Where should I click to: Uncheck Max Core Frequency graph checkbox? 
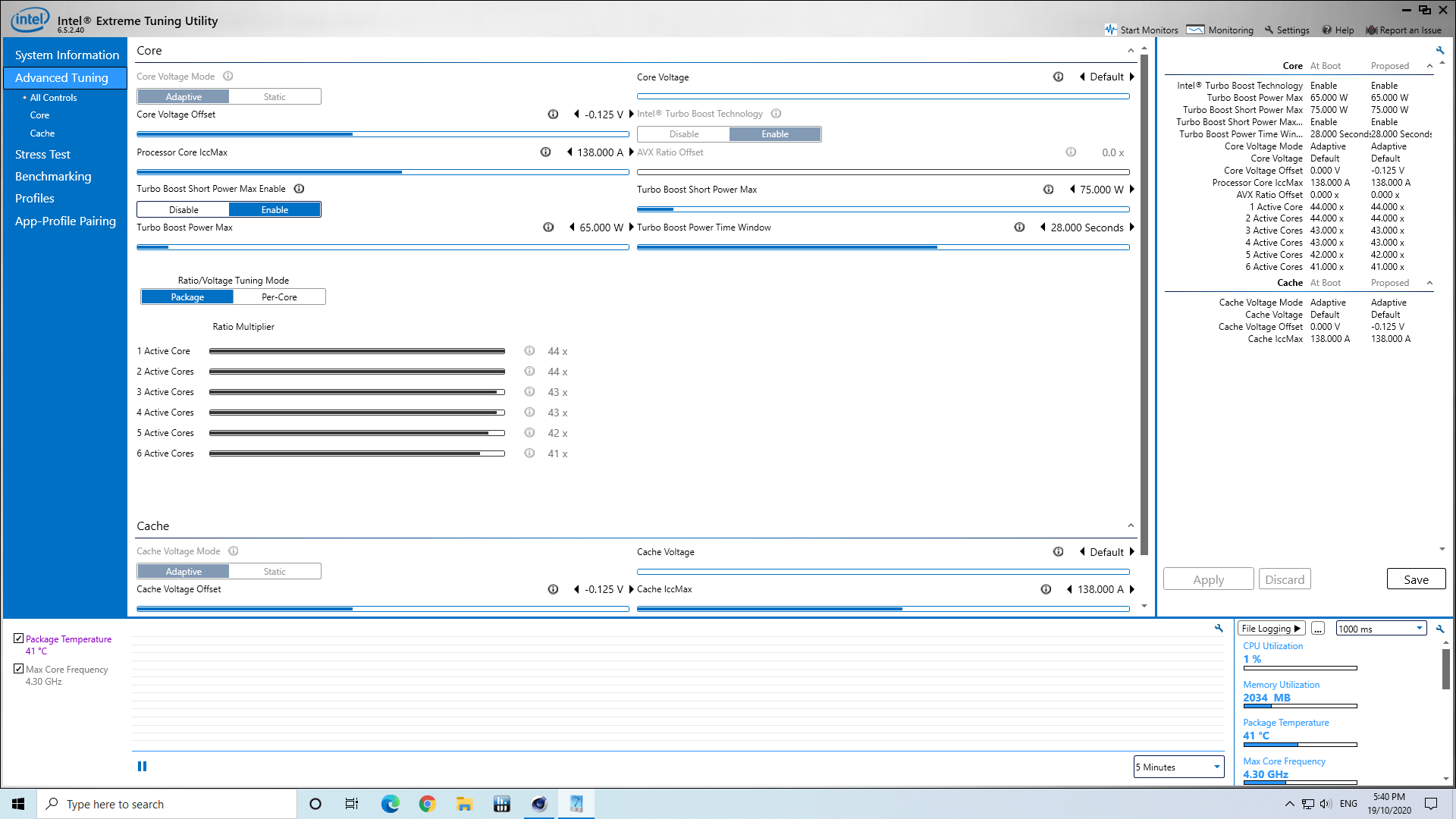pyautogui.click(x=19, y=669)
